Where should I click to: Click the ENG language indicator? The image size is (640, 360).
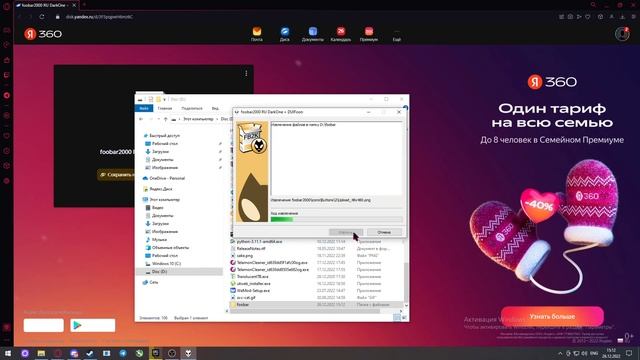point(594,353)
